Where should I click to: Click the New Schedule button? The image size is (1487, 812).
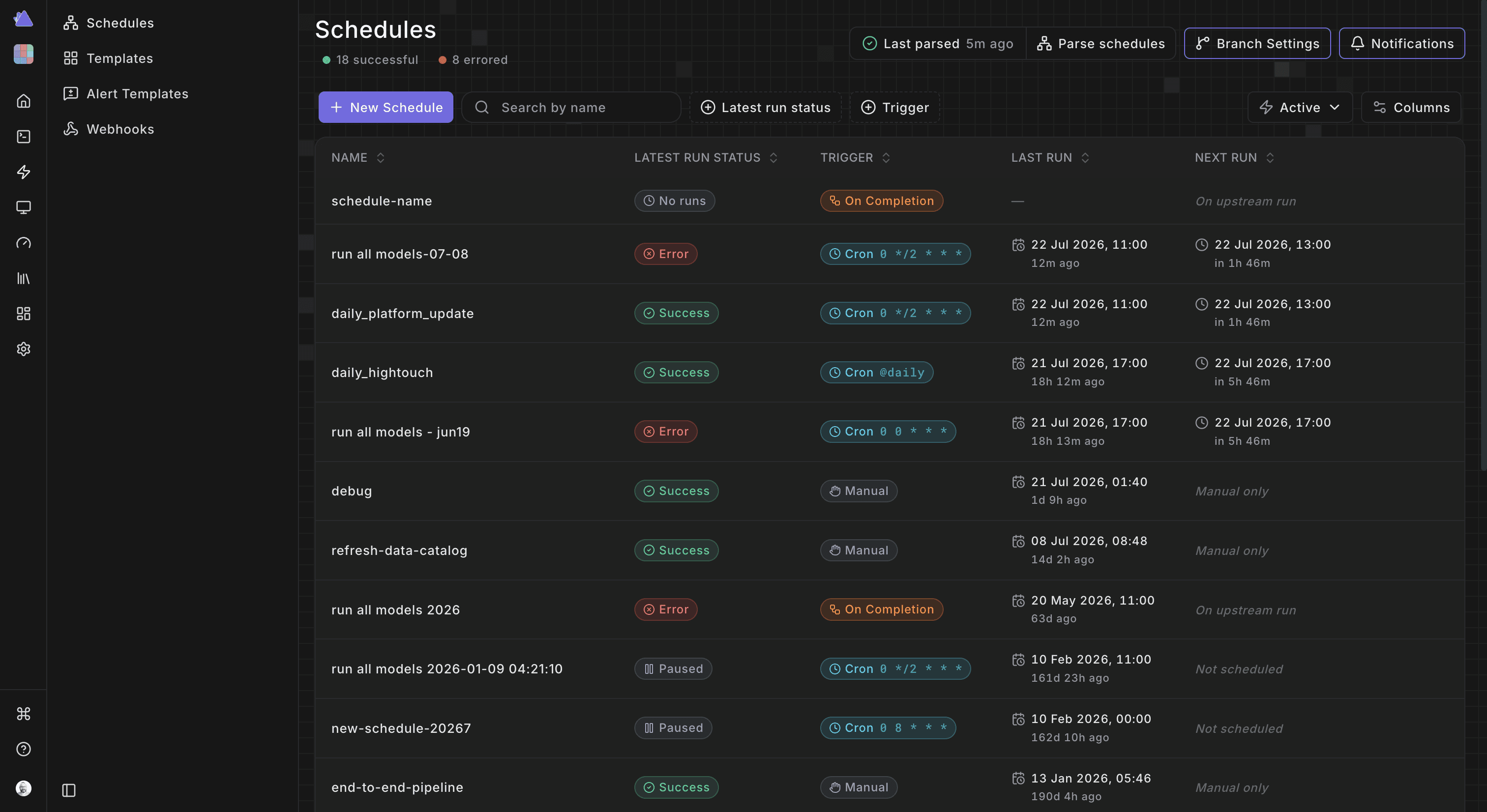386,107
